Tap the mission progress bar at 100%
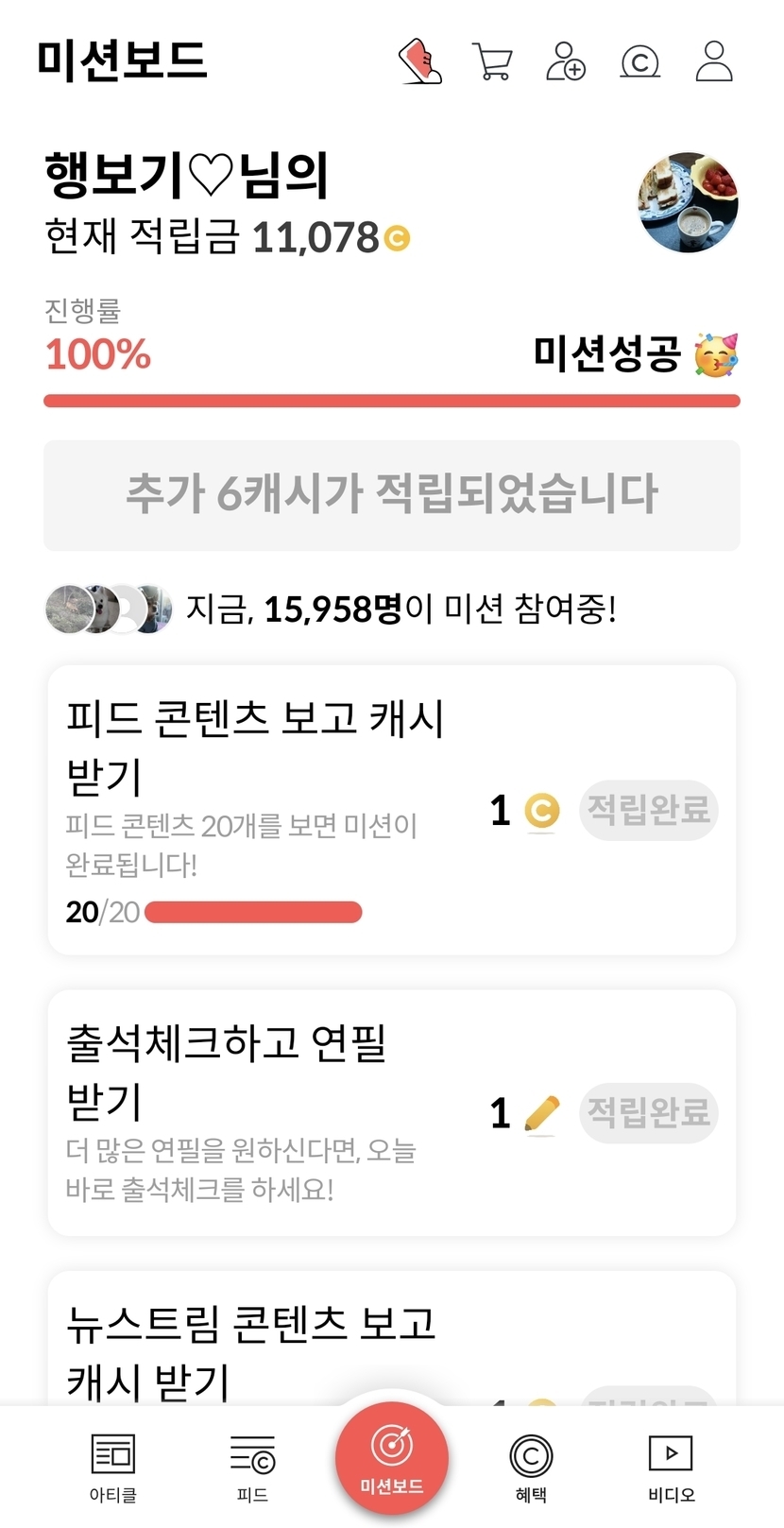Screen dimensions: 784x1528 click(392, 402)
